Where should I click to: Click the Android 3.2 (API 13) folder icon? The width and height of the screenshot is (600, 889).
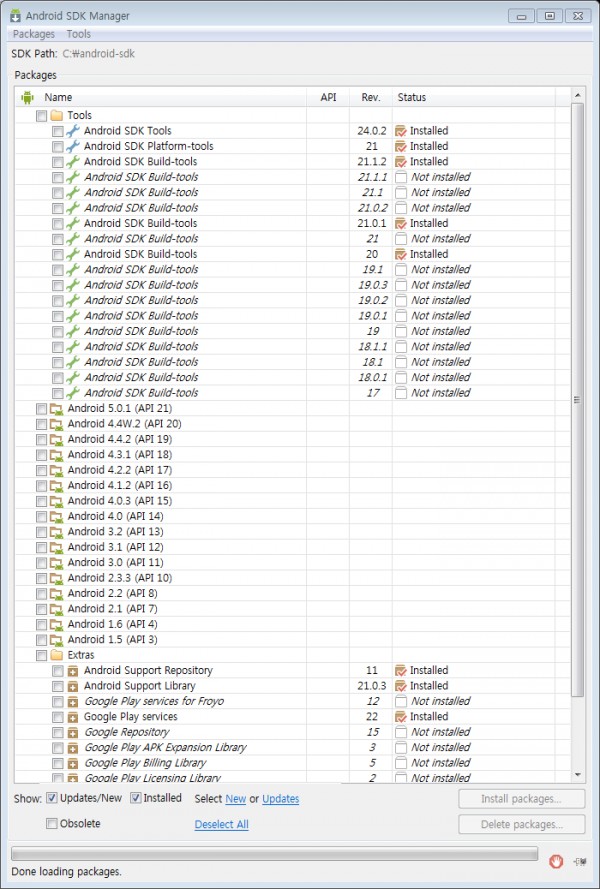pyautogui.click(x=56, y=532)
